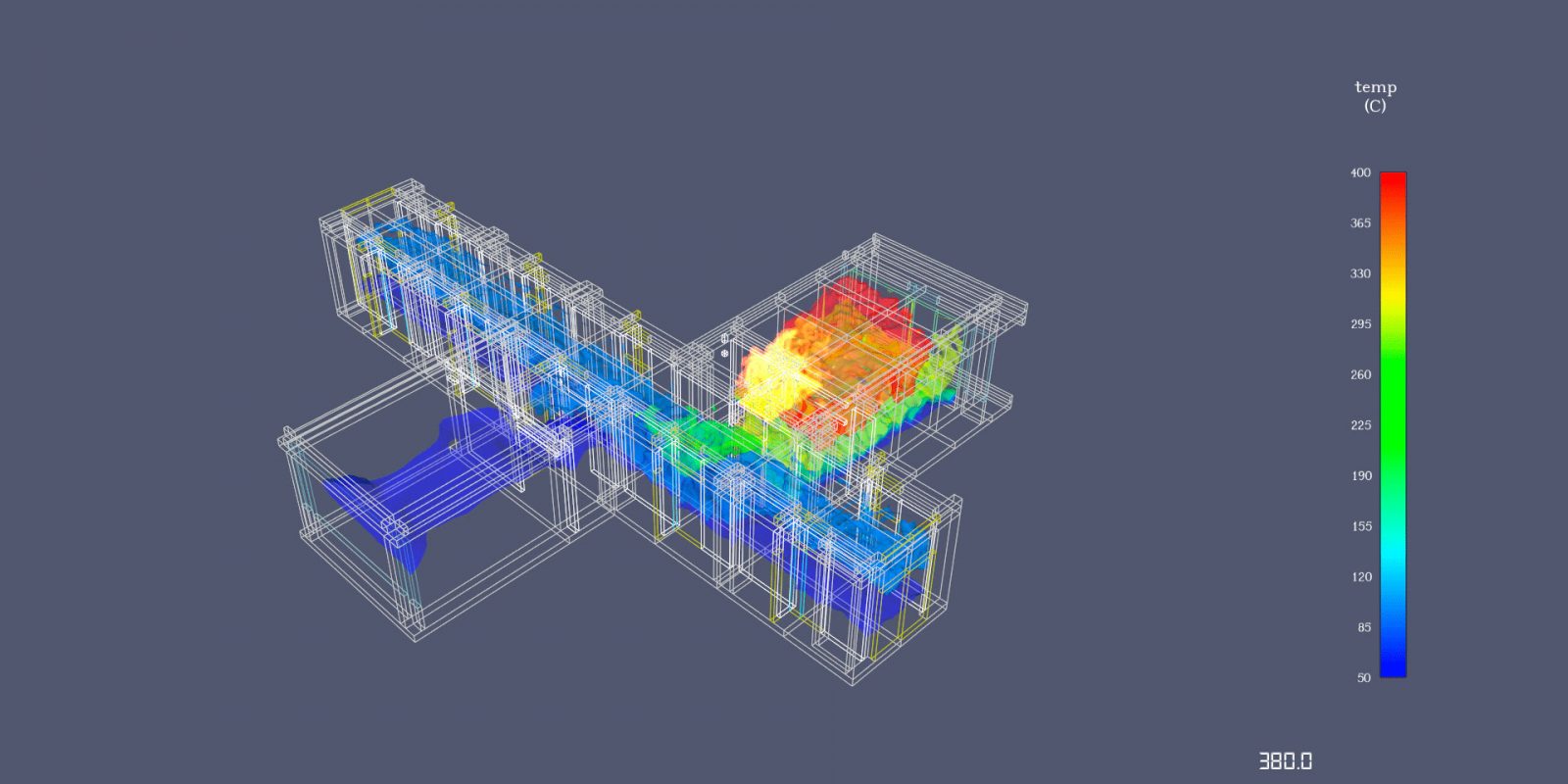Click the 295 colorbar label
The width and height of the screenshot is (1568, 784).
1360,324
